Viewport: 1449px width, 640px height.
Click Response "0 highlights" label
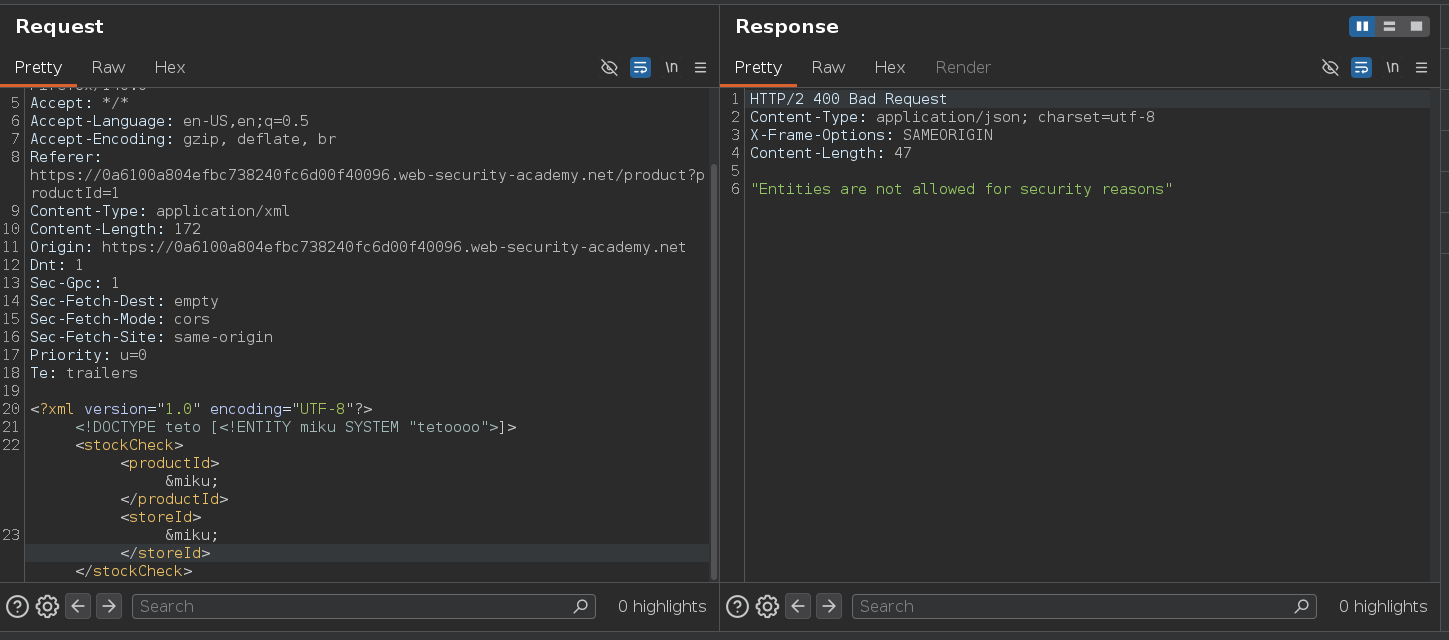[x=1383, y=606]
